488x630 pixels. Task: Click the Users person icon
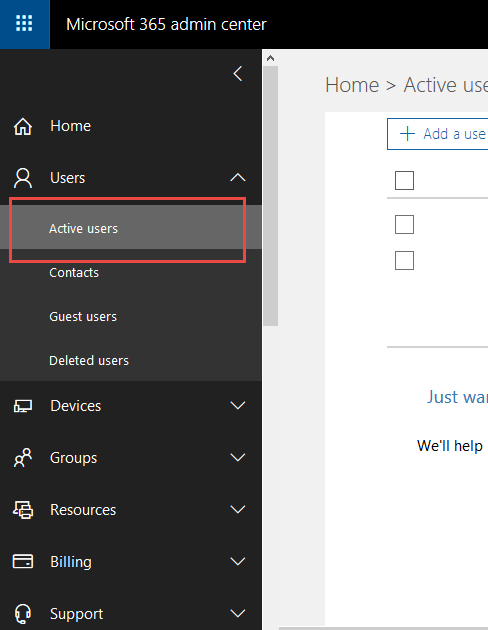23,178
